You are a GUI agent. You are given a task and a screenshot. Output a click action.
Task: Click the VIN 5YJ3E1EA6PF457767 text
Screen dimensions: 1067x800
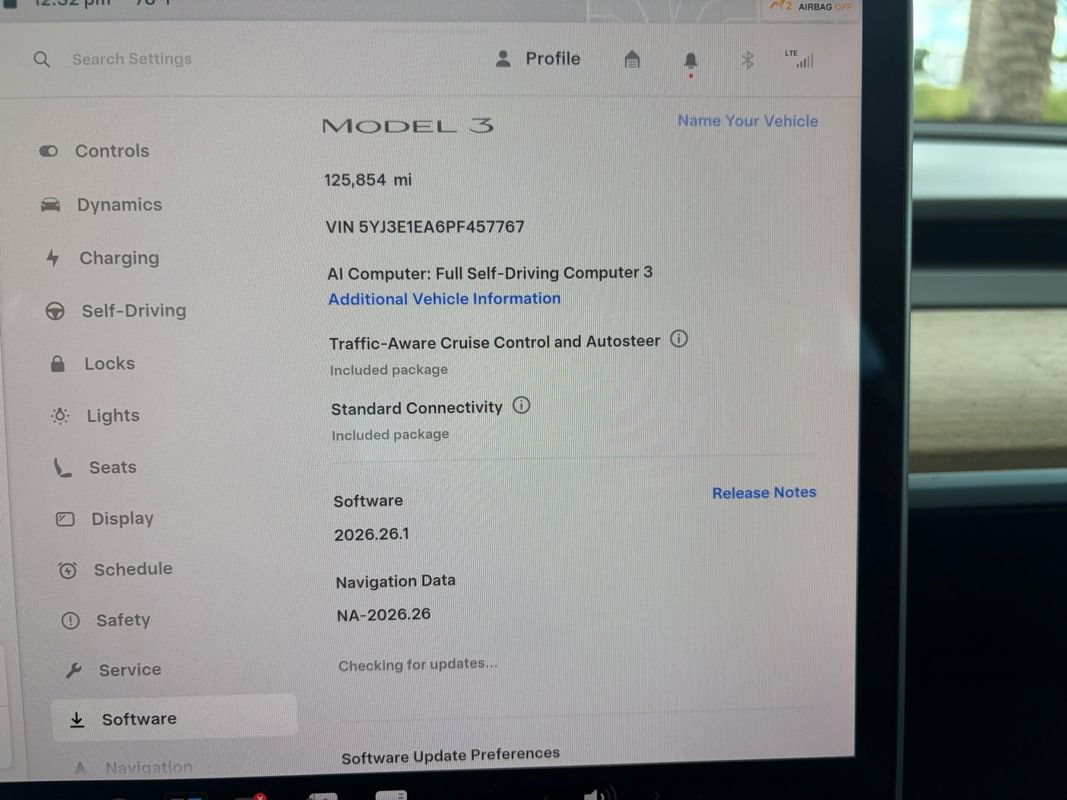(425, 227)
